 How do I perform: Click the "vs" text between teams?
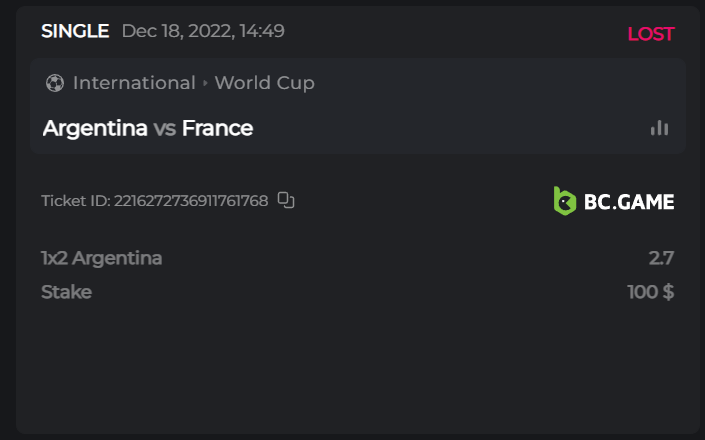tap(165, 128)
